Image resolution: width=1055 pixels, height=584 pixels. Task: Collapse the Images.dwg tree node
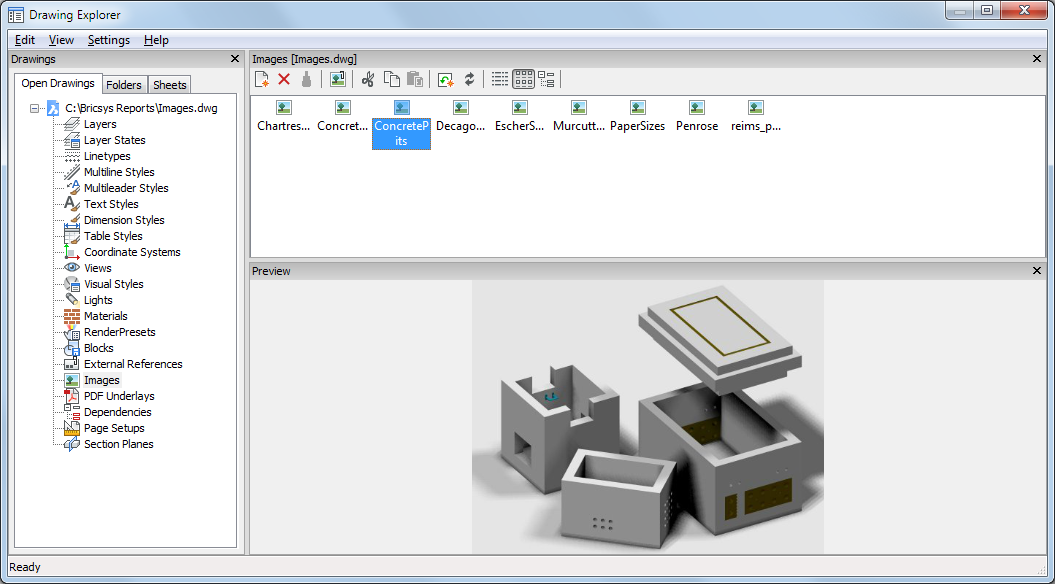pos(34,108)
